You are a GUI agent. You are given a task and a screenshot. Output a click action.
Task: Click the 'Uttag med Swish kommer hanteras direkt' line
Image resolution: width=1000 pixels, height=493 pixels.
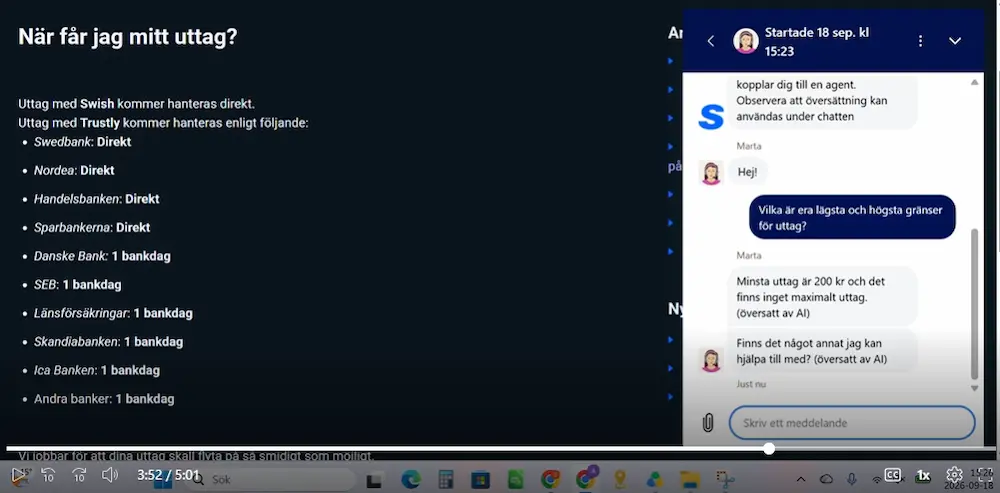pos(136,104)
